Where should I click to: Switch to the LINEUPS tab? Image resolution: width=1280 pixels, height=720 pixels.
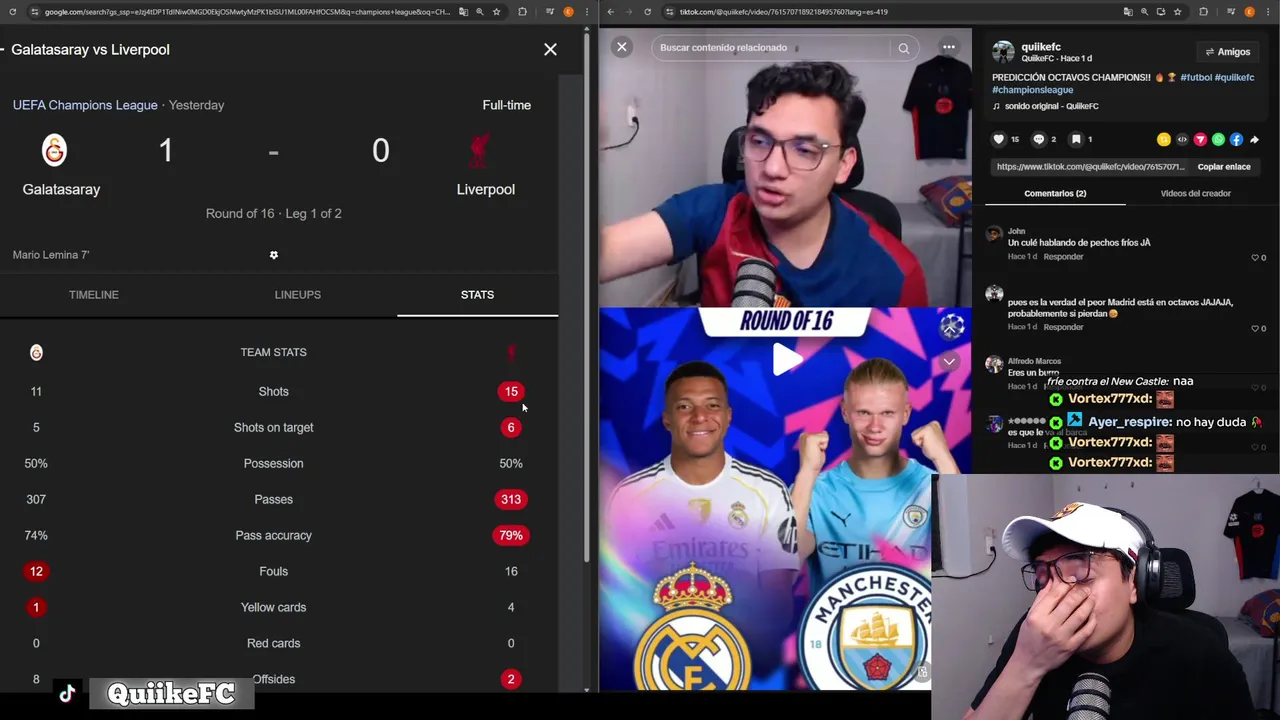click(x=298, y=295)
